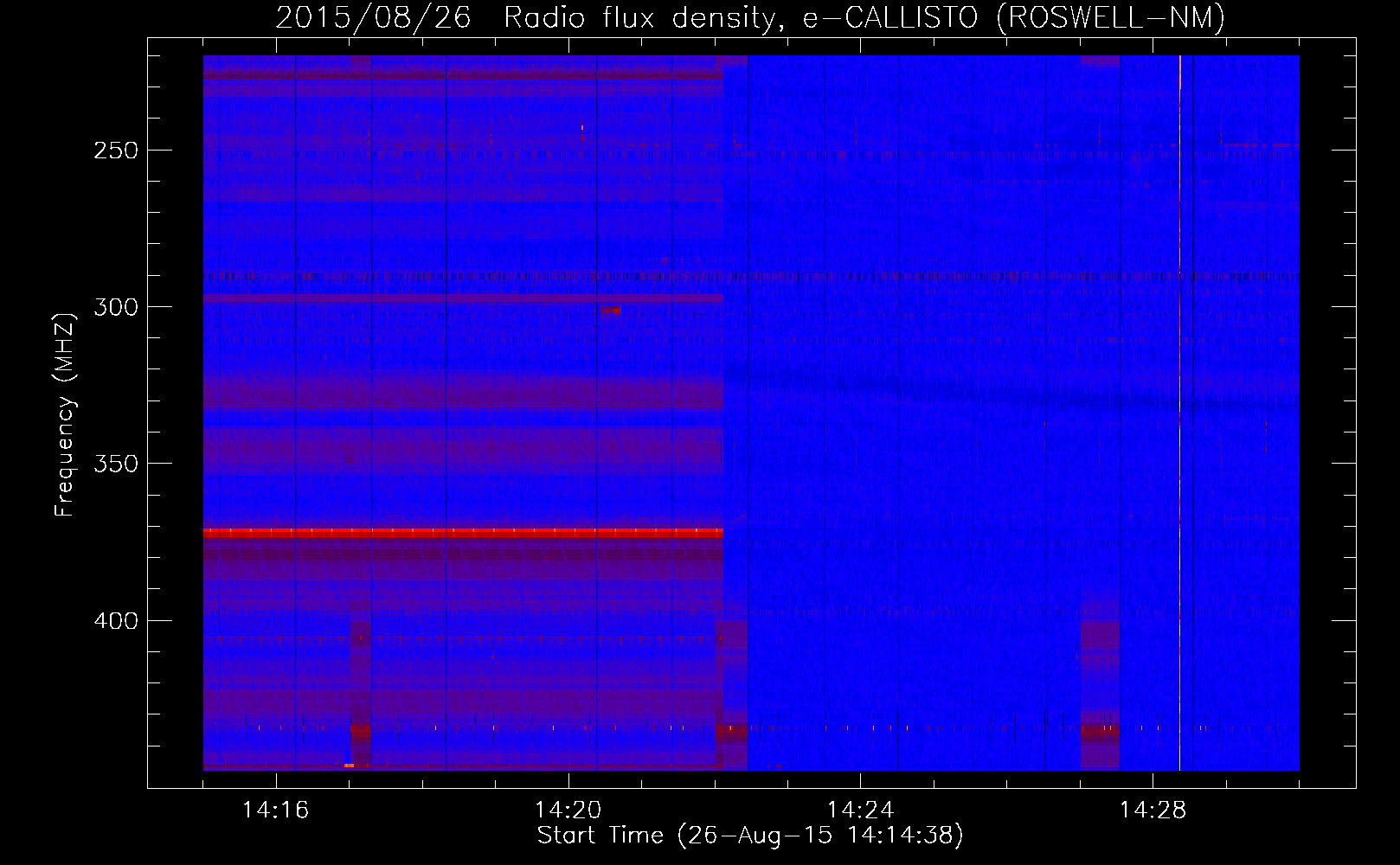Viewport: 1400px width, 865px height.
Task: Click the plot title with e-CALLISTO ROSWELL-NM
Action: (x=750, y=17)
